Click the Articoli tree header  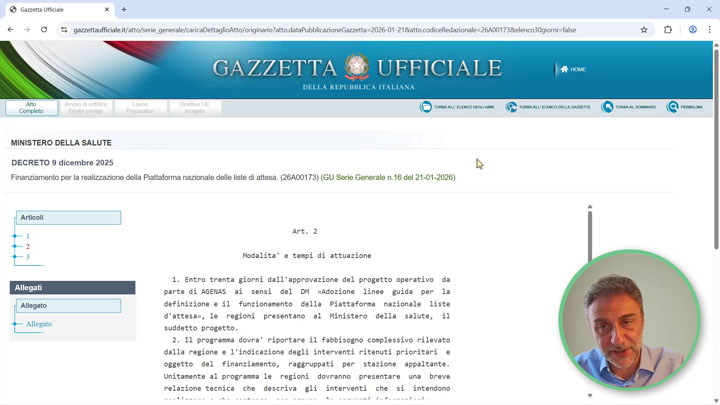point(68,218)
